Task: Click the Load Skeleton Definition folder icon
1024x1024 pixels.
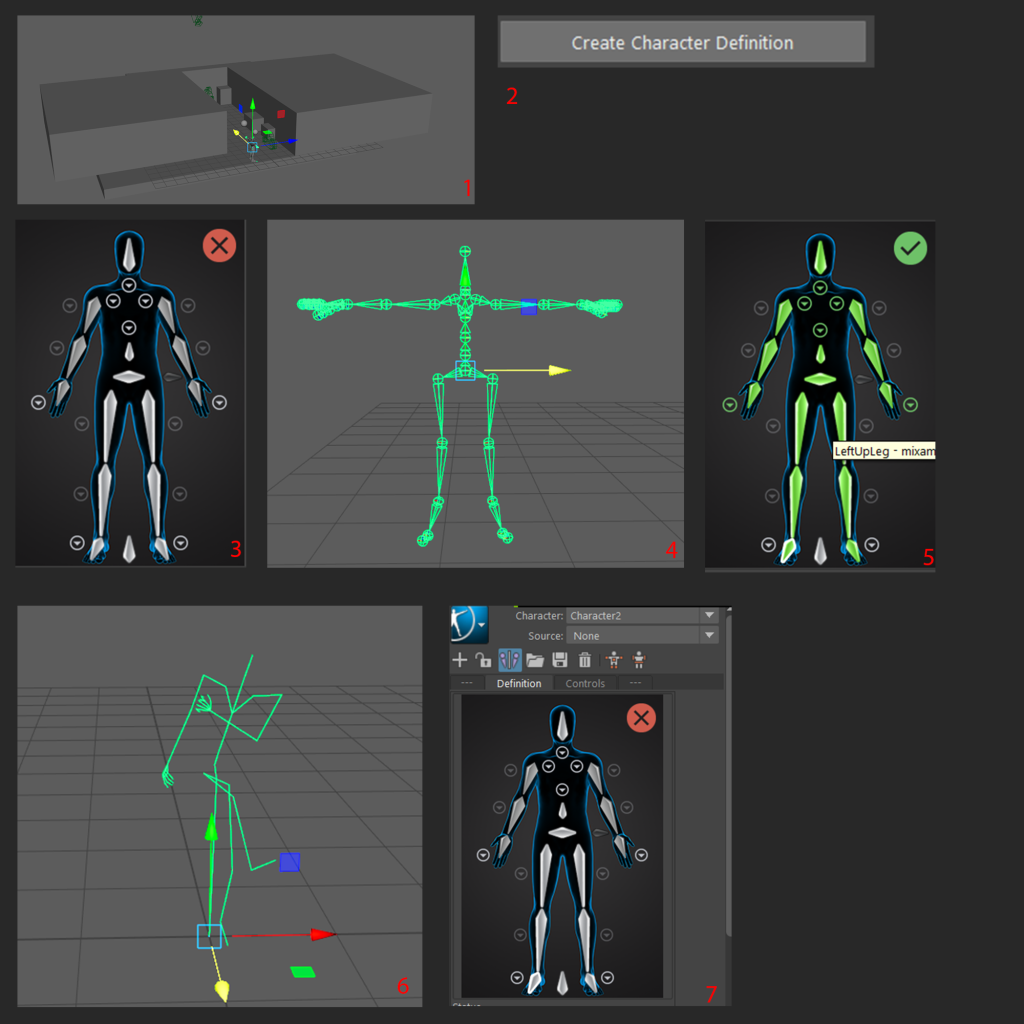Action: [535, 660]
